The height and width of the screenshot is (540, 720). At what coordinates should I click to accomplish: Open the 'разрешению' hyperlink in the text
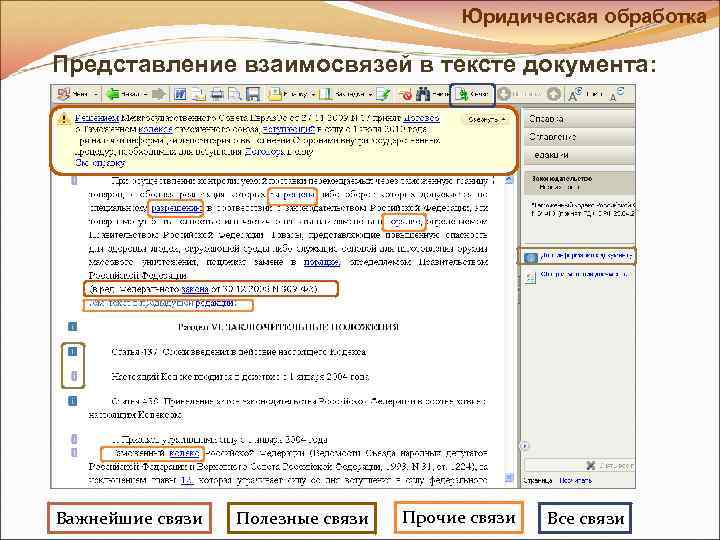(x=176, y=208)
